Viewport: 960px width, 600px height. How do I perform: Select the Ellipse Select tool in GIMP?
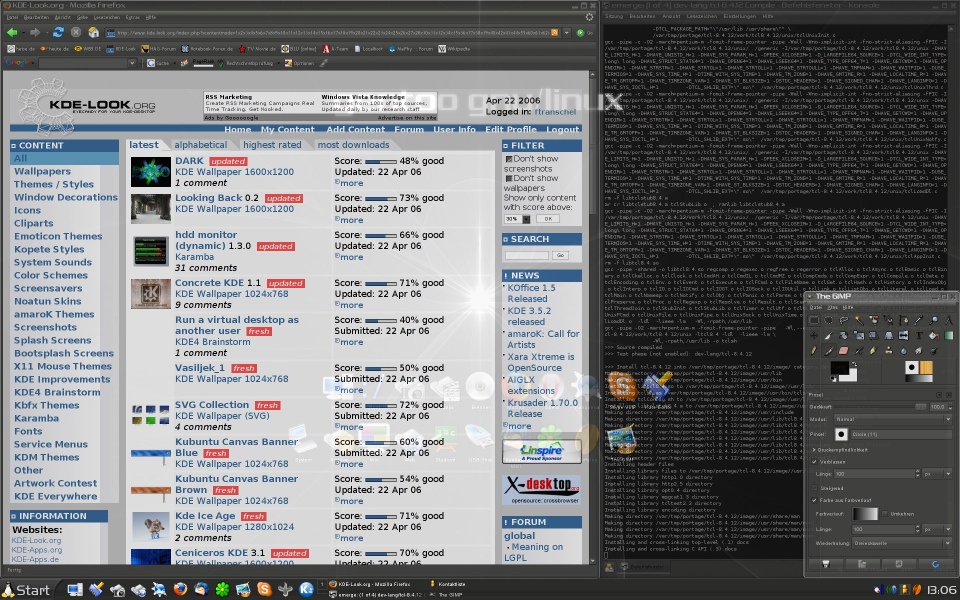point(828,320)
